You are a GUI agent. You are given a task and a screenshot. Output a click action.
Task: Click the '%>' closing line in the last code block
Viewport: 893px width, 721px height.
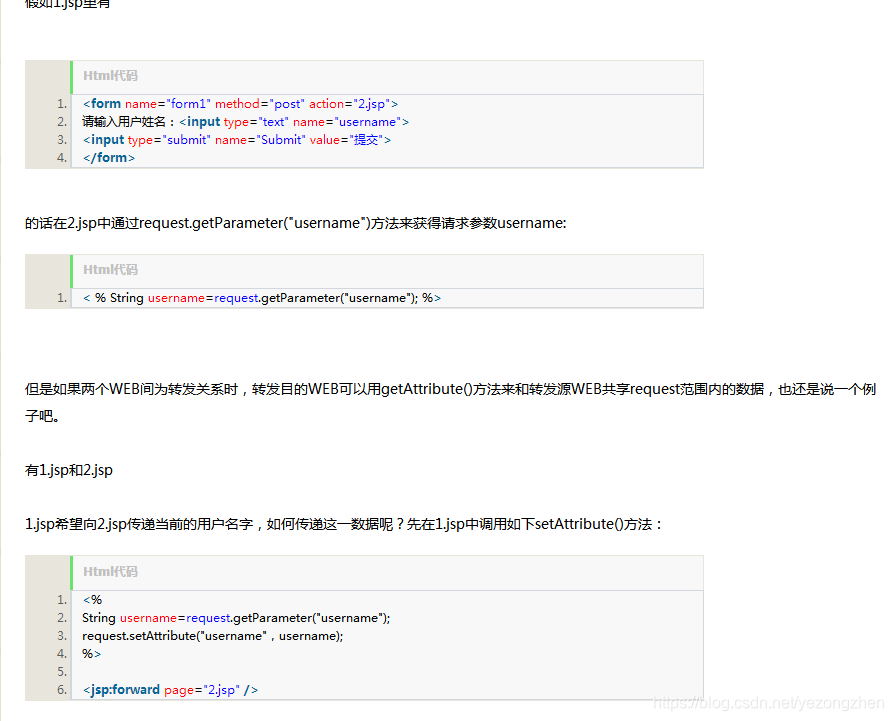pos(92,654)
